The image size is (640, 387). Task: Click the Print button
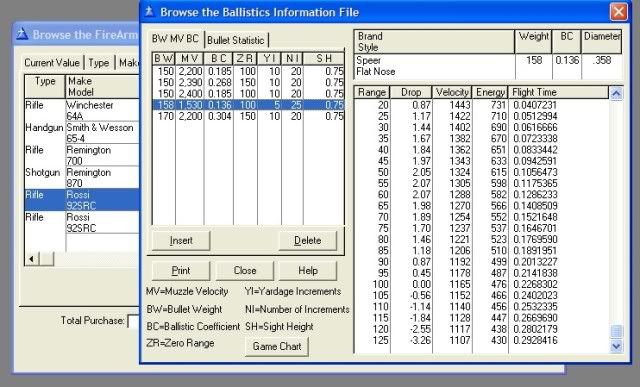tap(181, 271)
